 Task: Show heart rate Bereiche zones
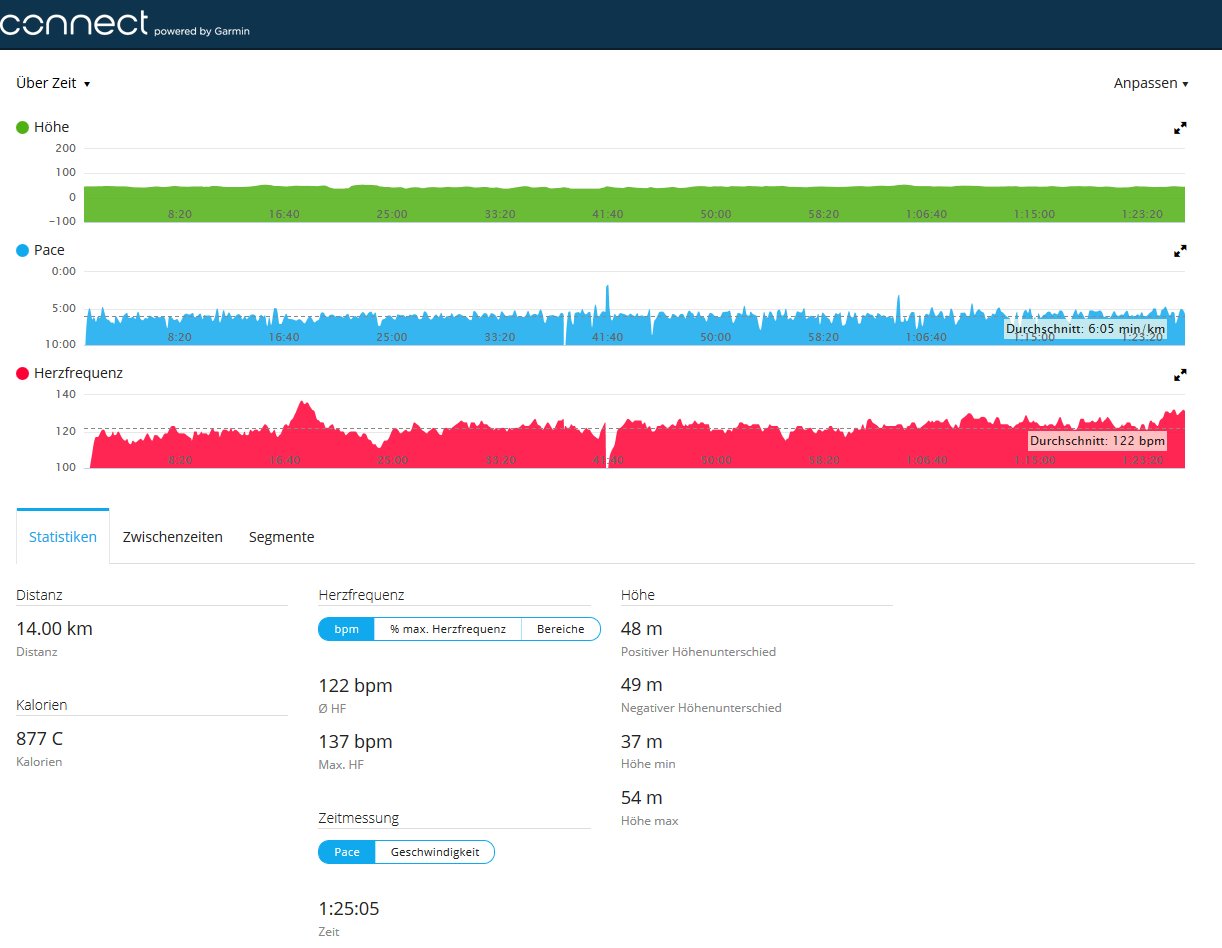pos(560,629)
